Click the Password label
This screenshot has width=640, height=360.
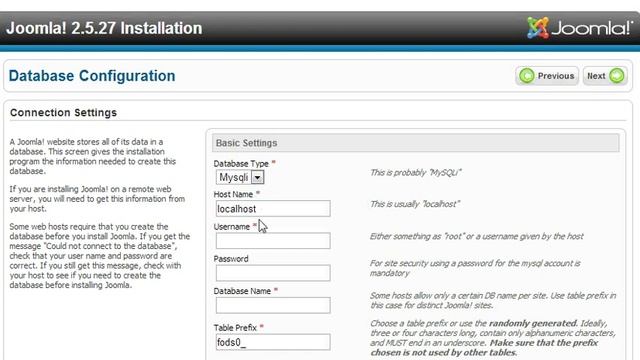coord(231,259)
